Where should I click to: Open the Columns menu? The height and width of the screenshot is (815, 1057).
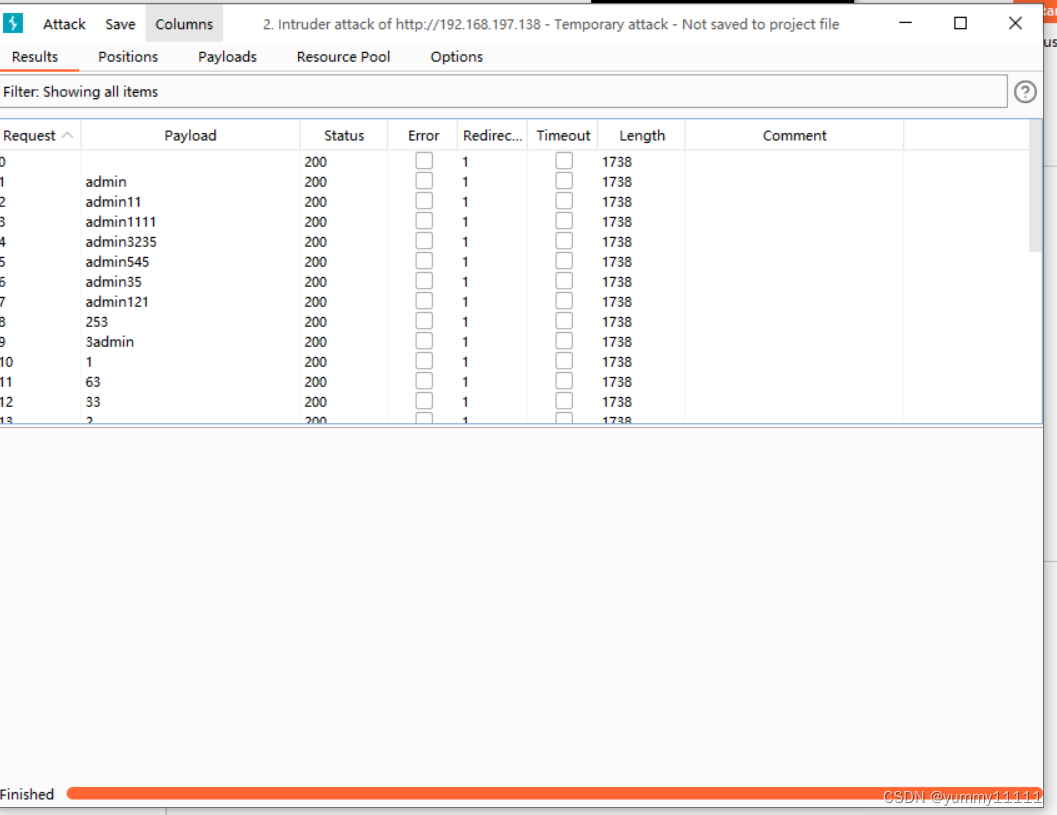184,24
